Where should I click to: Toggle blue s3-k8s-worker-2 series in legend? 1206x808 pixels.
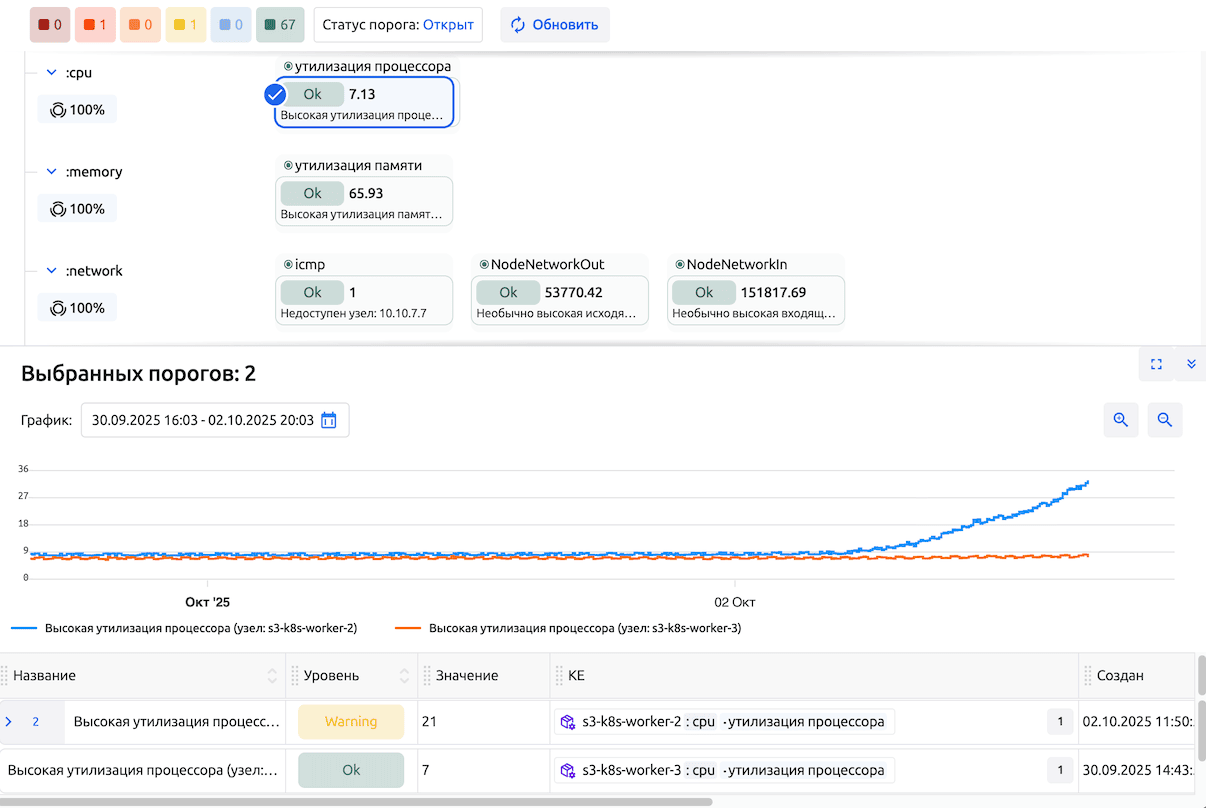[184, 629]
